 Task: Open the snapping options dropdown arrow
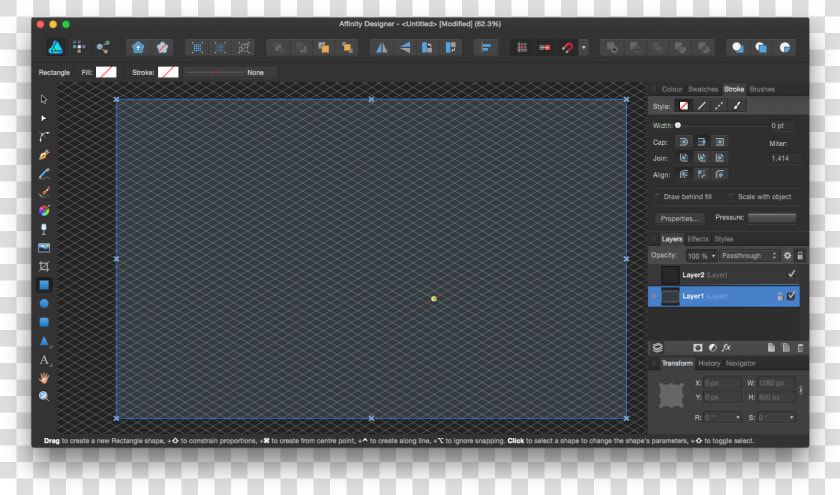(x=584, y=48)
